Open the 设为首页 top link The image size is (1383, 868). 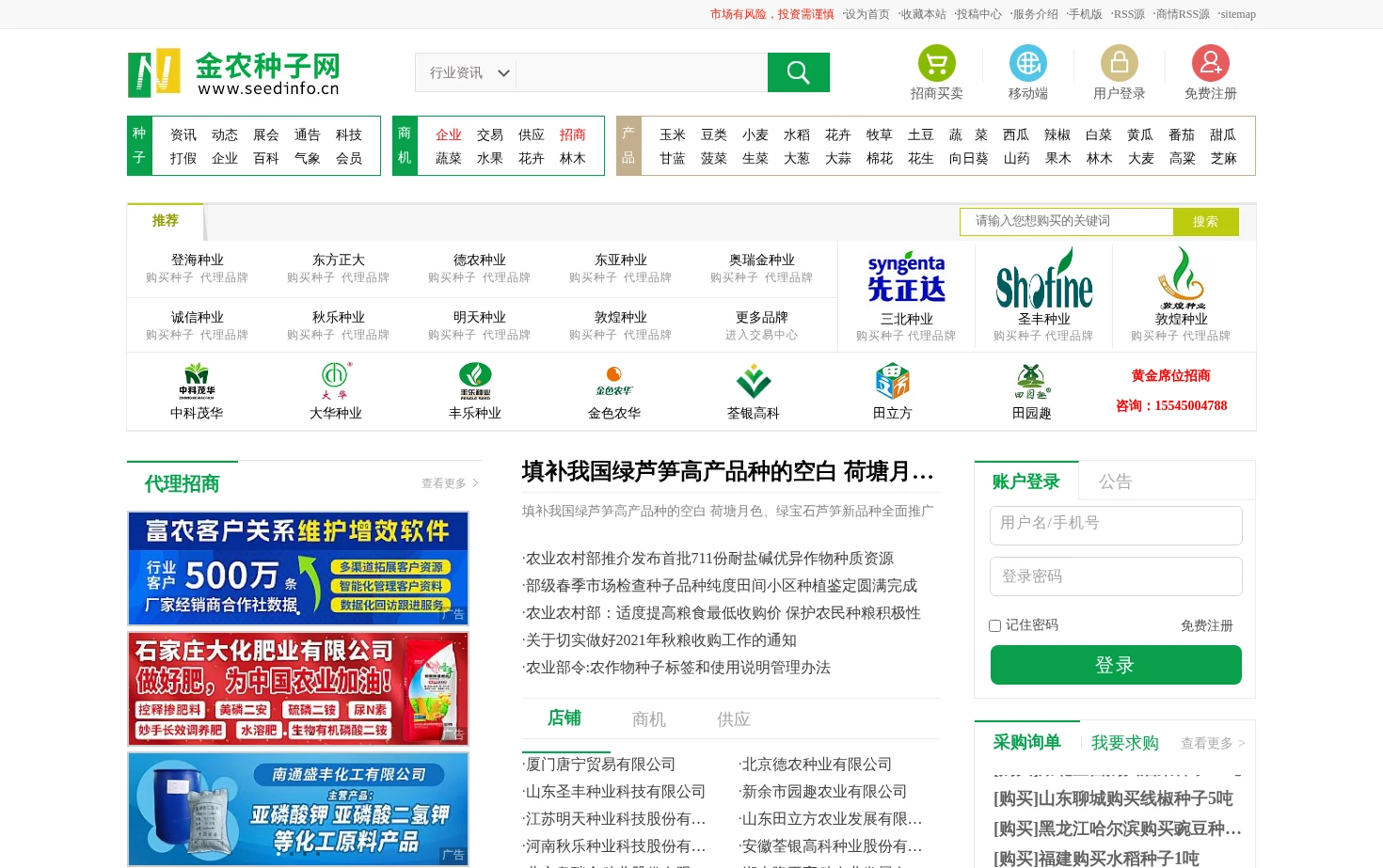pos(866,14)
